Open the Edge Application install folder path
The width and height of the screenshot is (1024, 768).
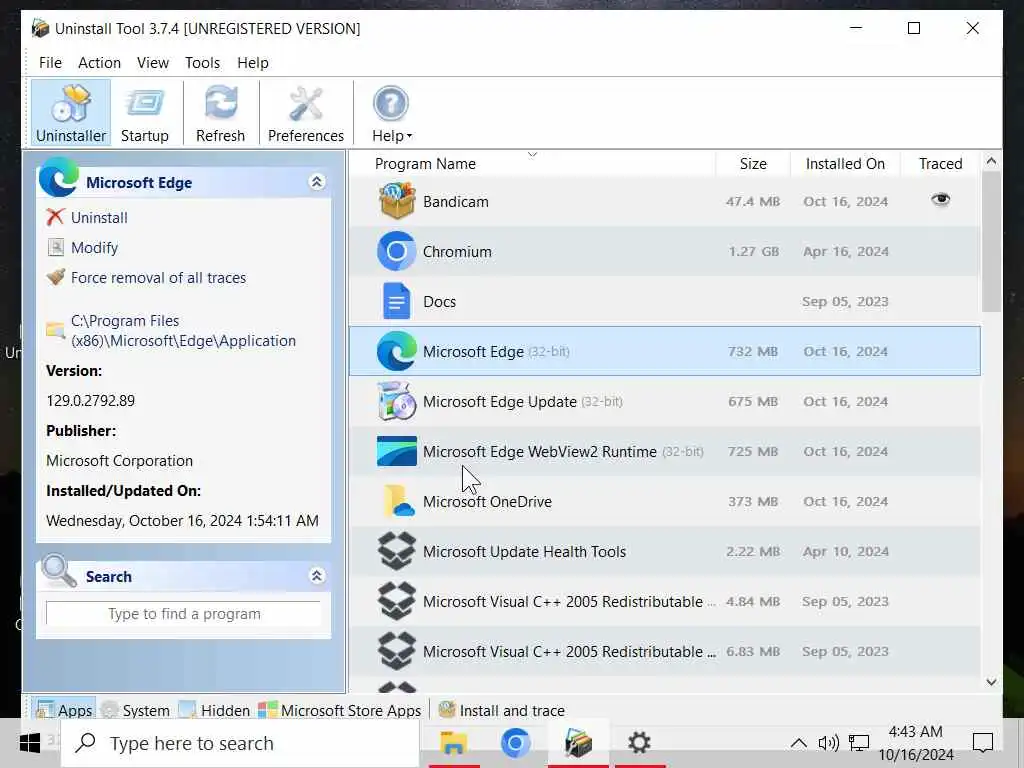(x=183, y=330)
